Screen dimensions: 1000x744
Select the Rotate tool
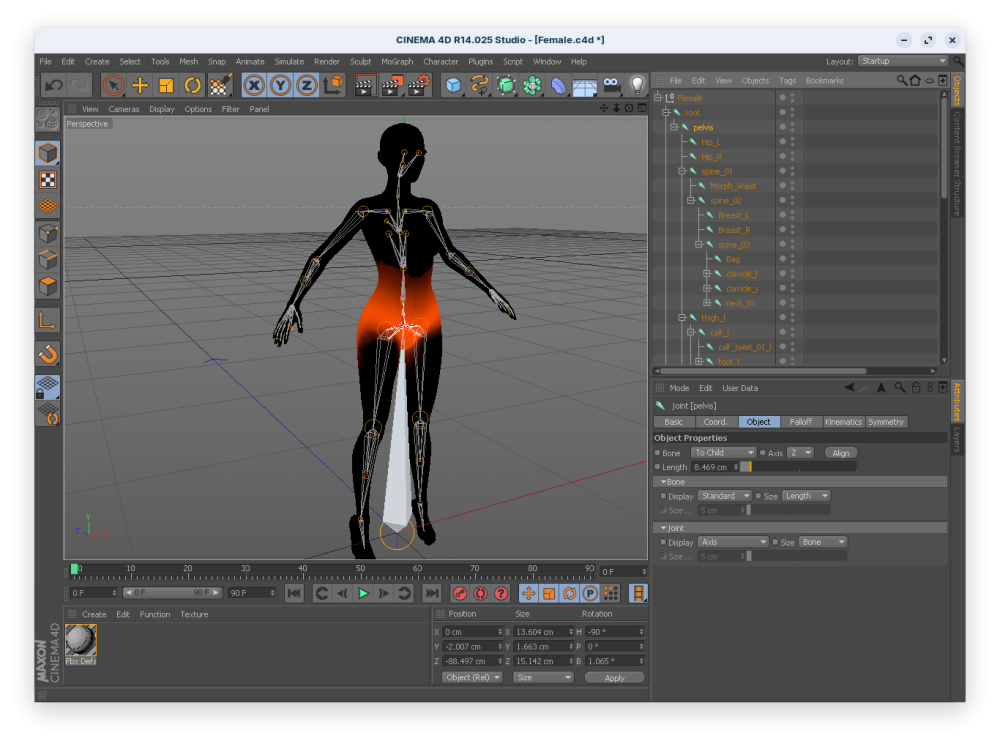tap(191, 85)
